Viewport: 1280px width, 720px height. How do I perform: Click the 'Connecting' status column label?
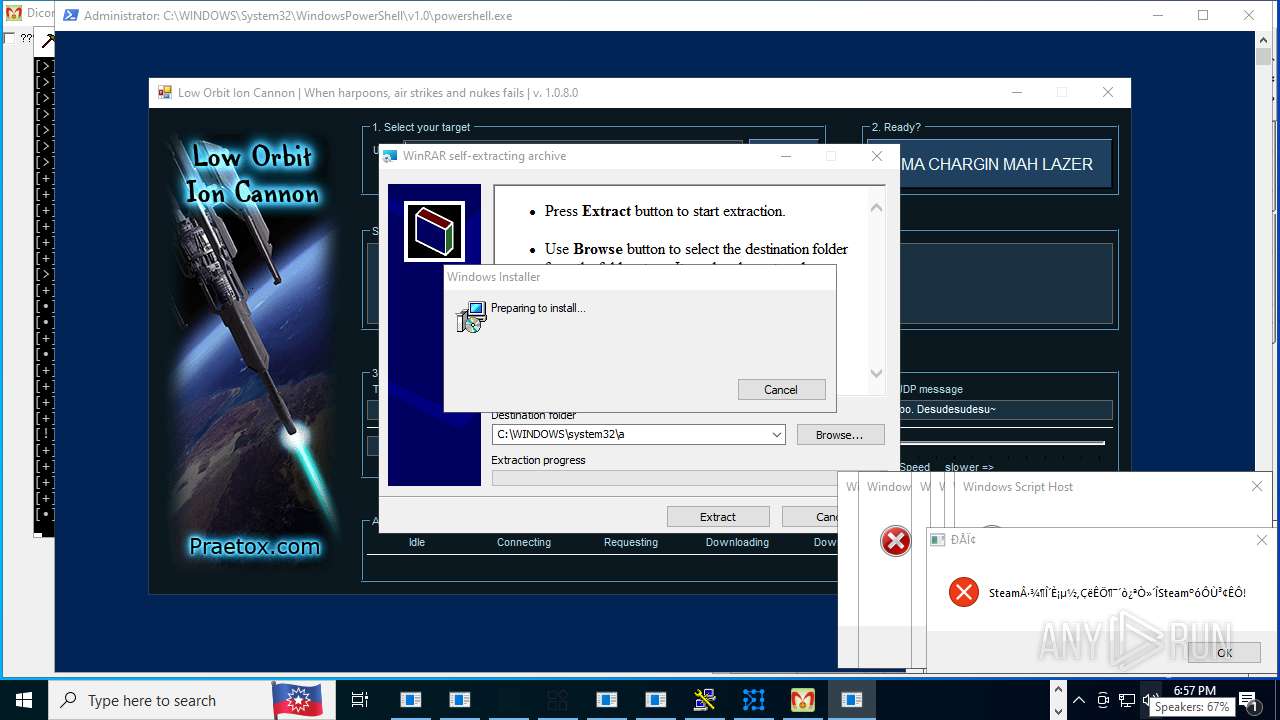point(524,542)
